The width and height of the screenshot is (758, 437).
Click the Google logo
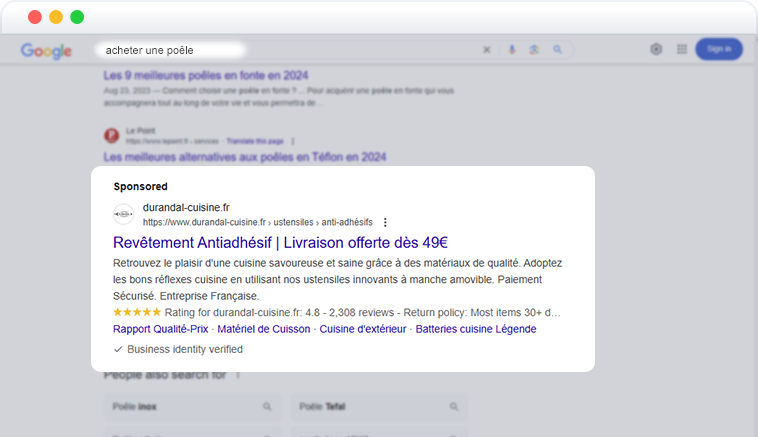46,50
